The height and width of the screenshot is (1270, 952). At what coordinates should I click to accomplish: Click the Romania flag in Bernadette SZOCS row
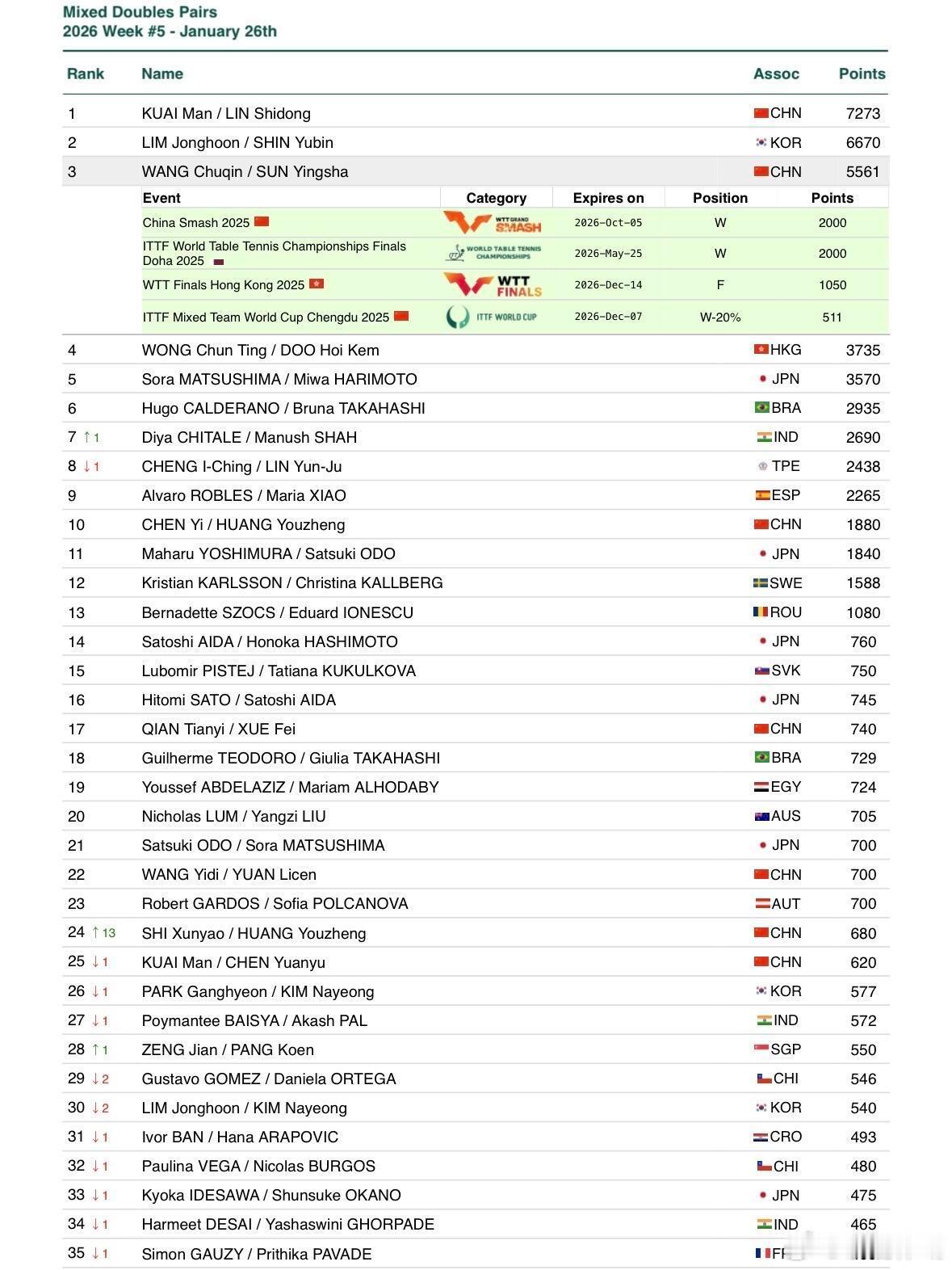[x=761, y=612]
